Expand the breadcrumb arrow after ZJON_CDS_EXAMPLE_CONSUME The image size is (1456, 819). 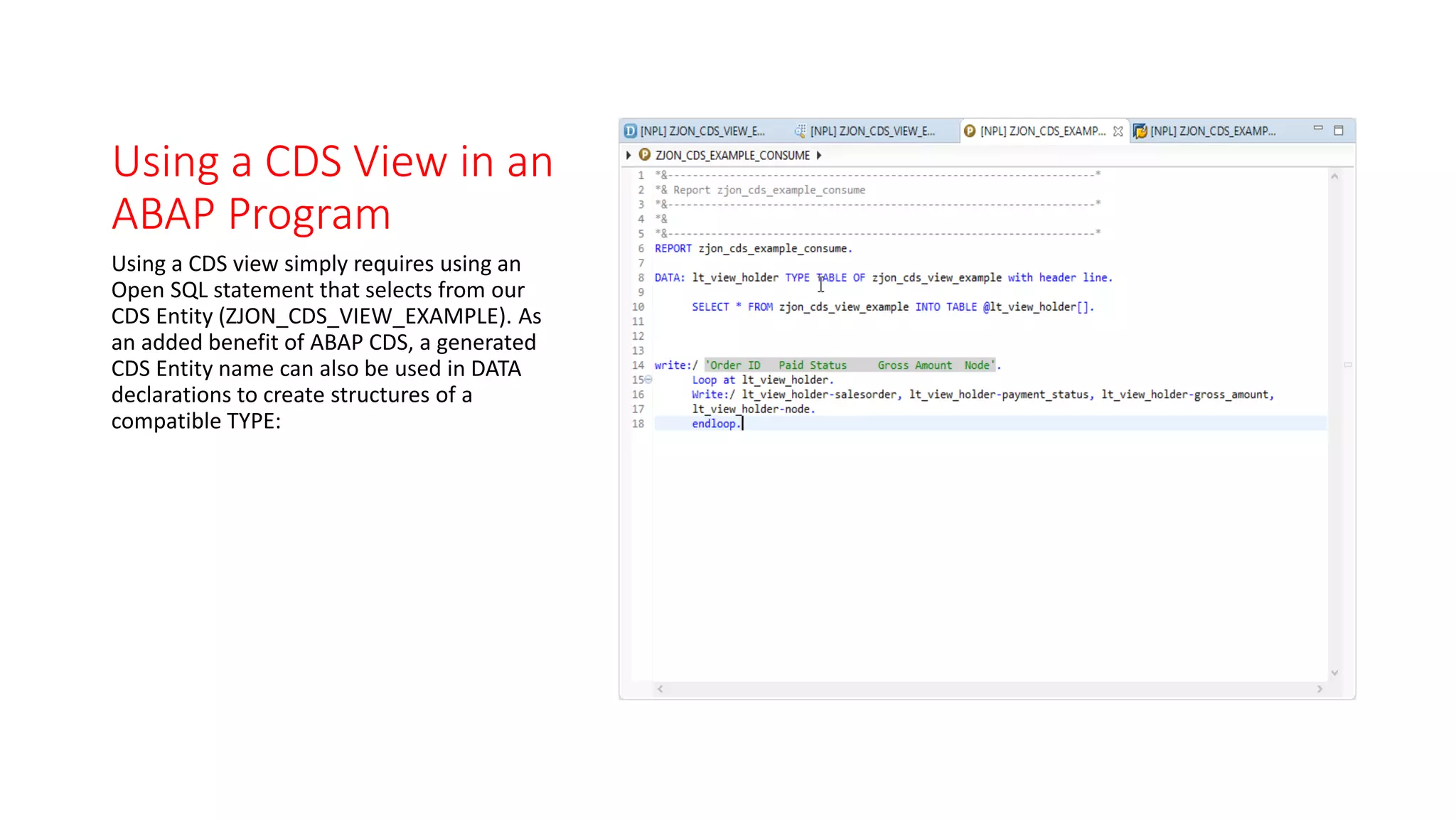819,155
